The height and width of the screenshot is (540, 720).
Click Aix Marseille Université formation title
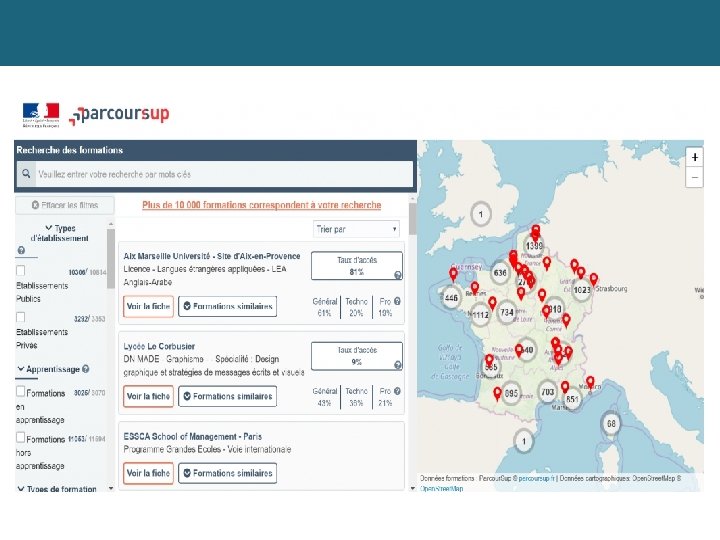pos(212,256)
